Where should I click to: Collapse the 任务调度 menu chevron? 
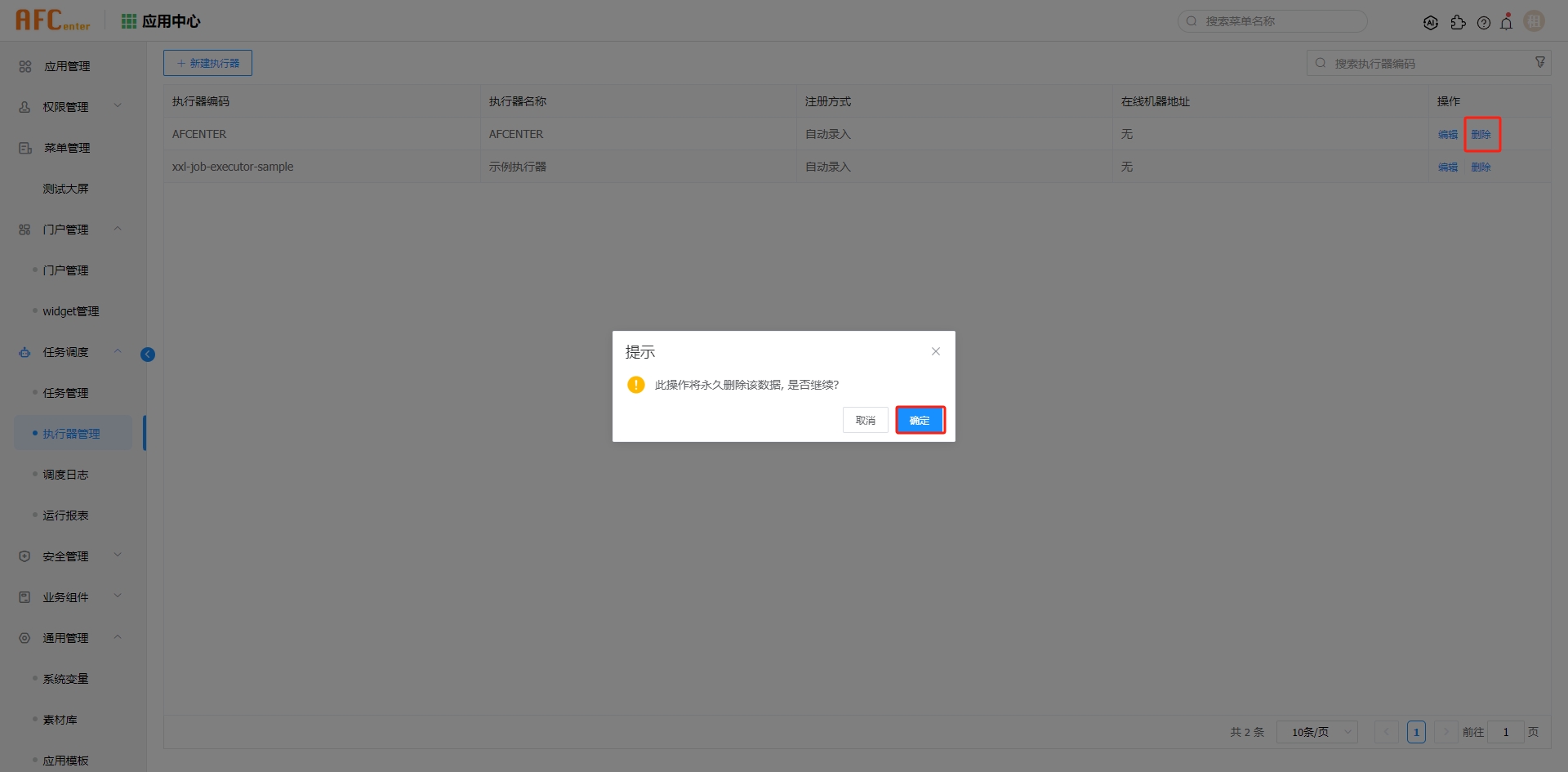pyautogui.click(x=118, y=350)
